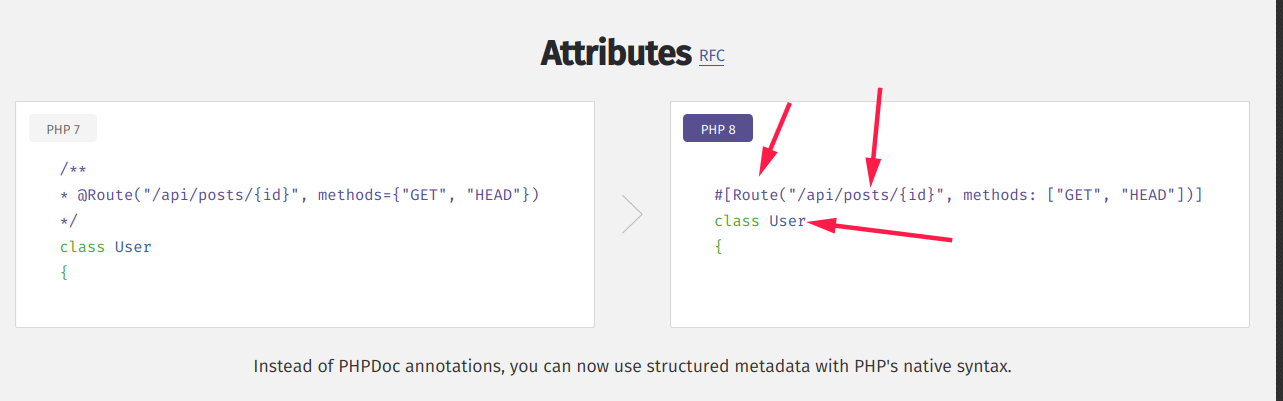
Task: Click the Attributes heading text
Action: pos(615,52)
